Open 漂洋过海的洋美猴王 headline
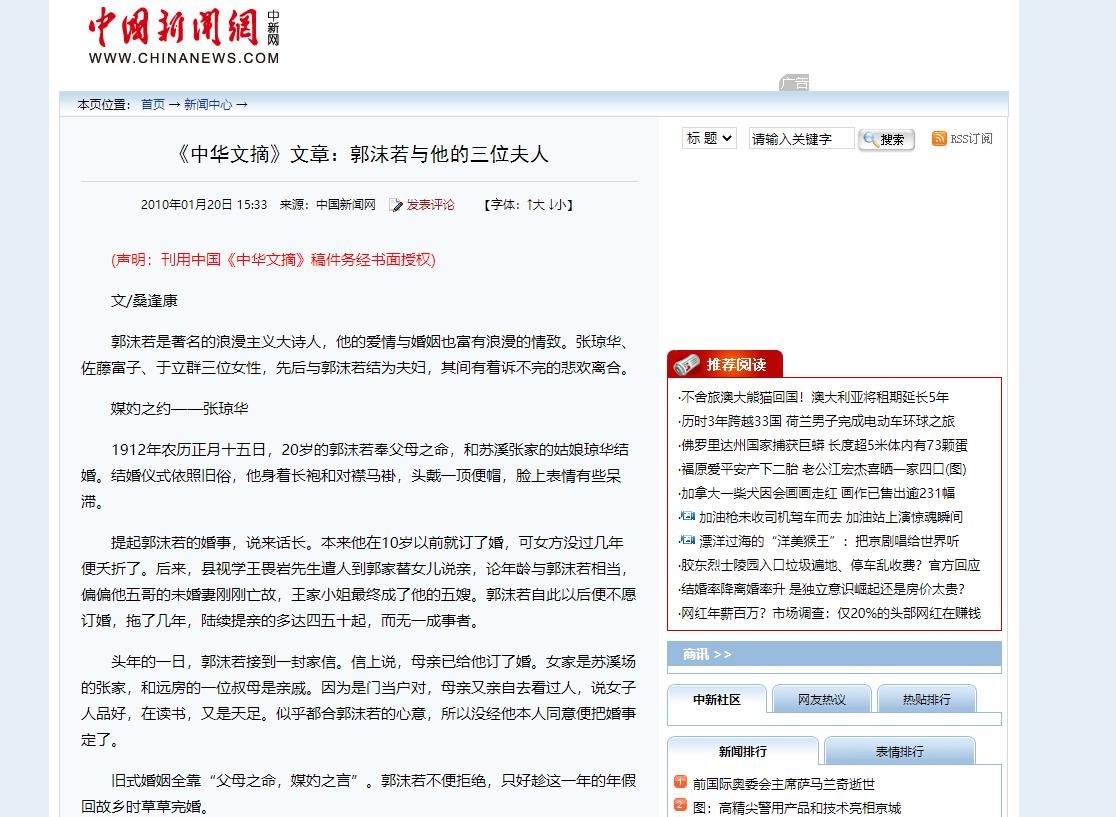 pyautogui.click(x=829, y=541)
